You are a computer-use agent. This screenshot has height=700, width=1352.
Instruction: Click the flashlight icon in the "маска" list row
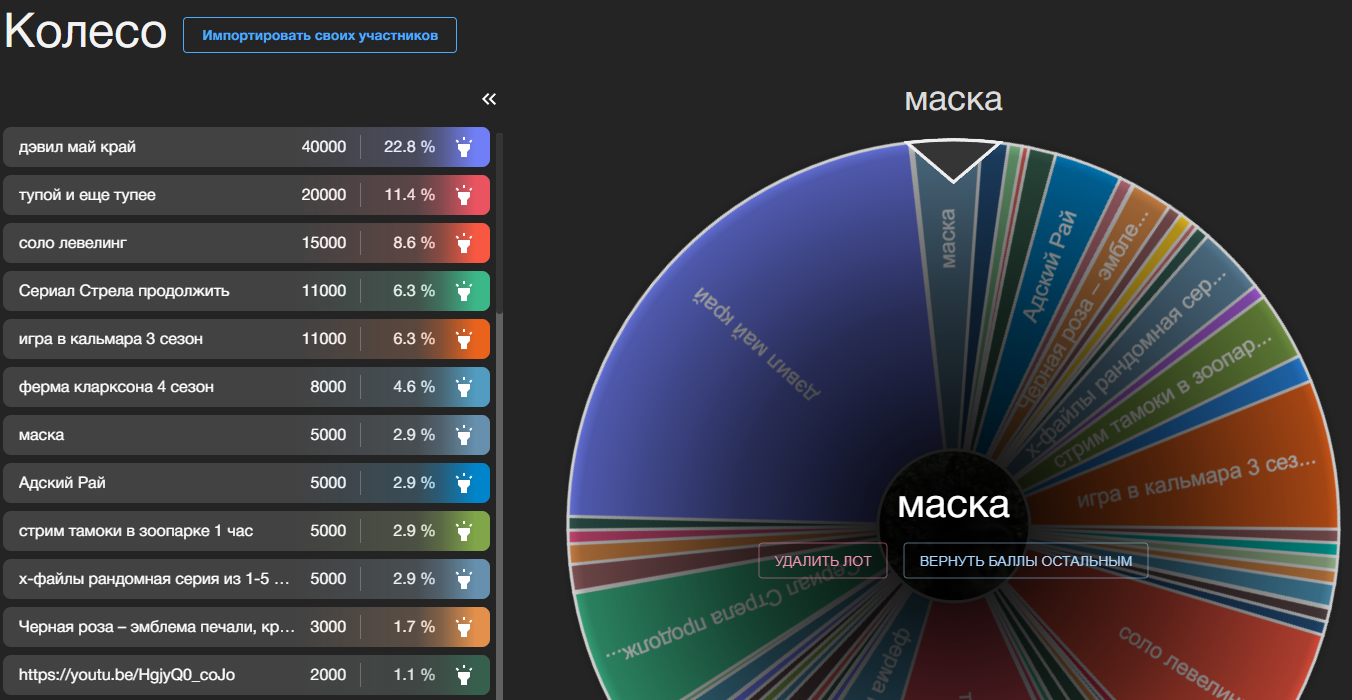464,435
